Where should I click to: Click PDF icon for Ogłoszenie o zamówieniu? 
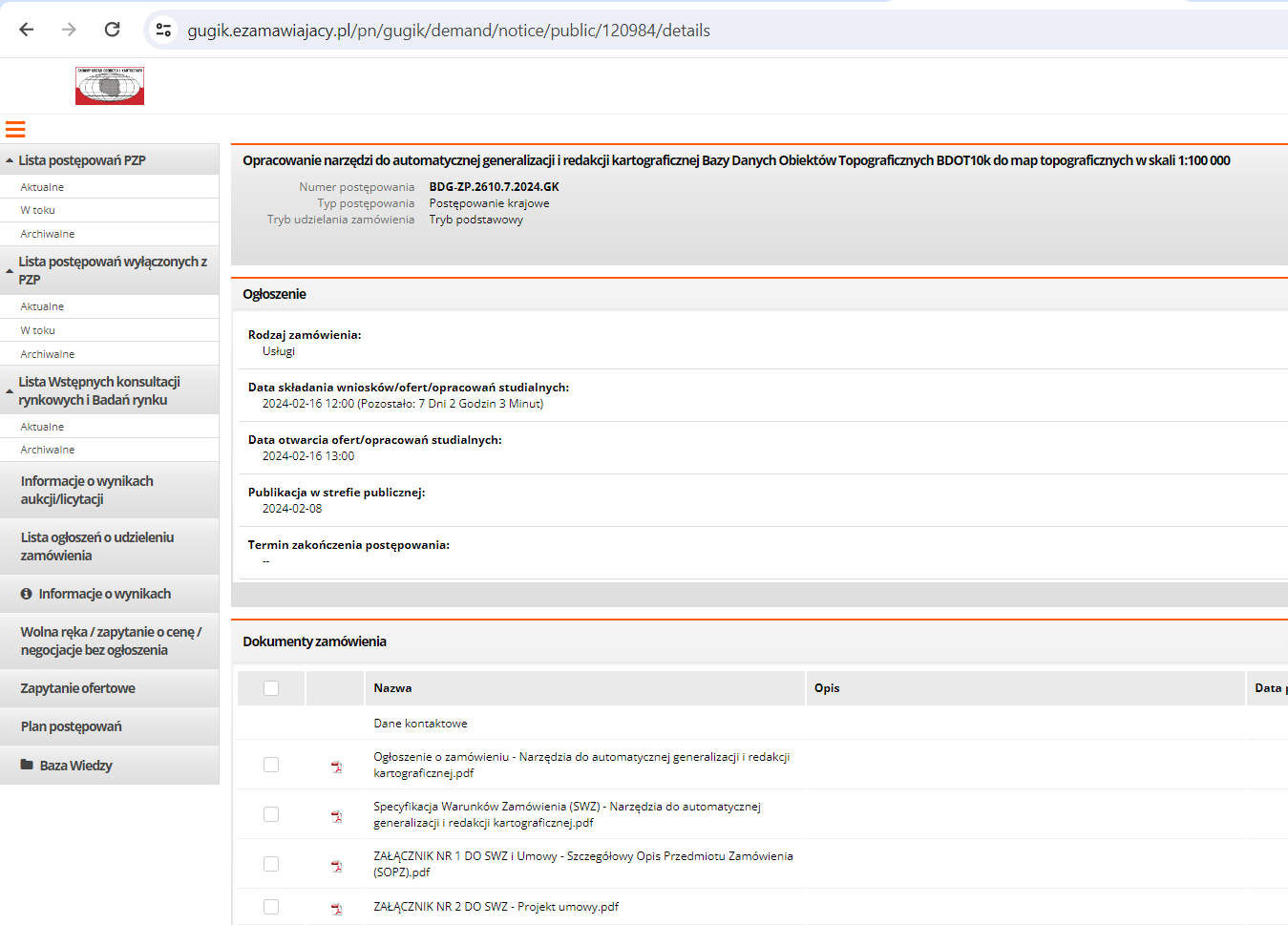336,767
